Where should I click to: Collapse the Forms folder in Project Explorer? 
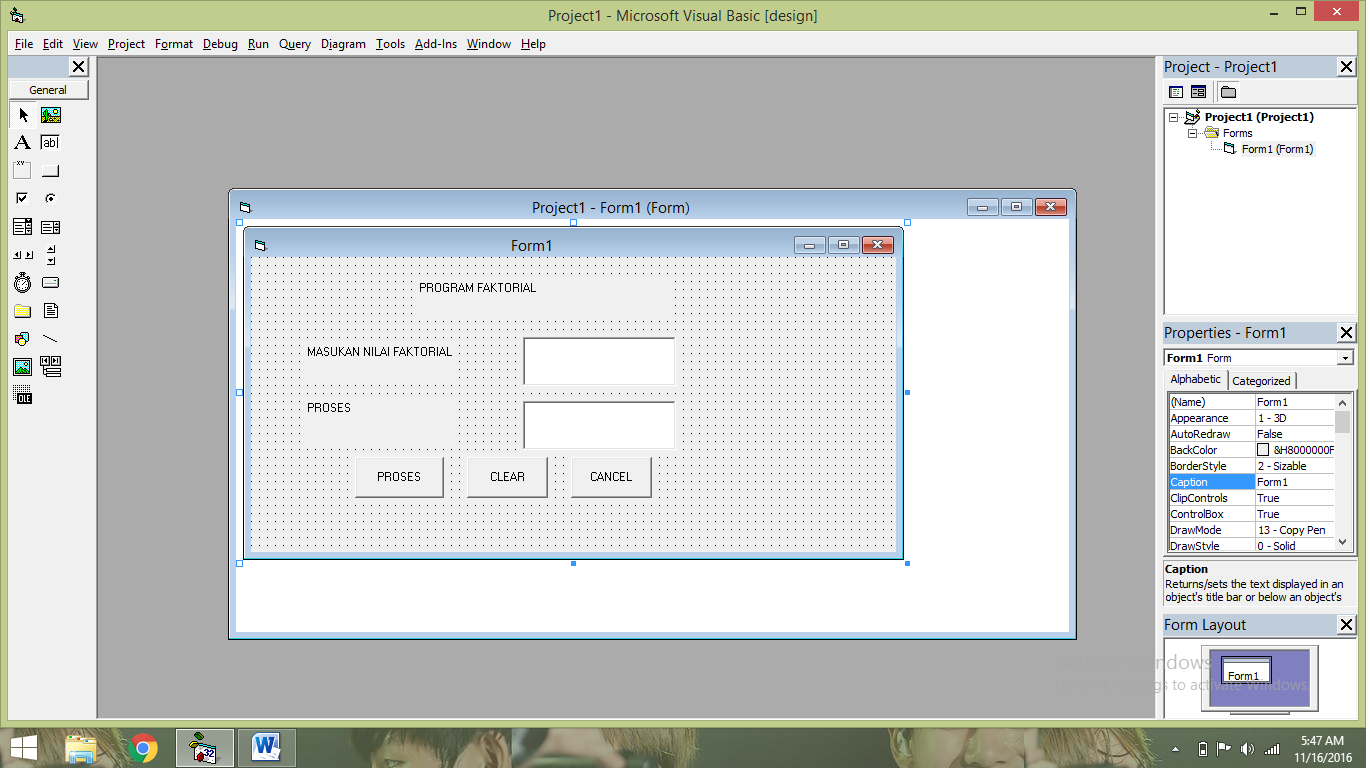pos(1191,133)
